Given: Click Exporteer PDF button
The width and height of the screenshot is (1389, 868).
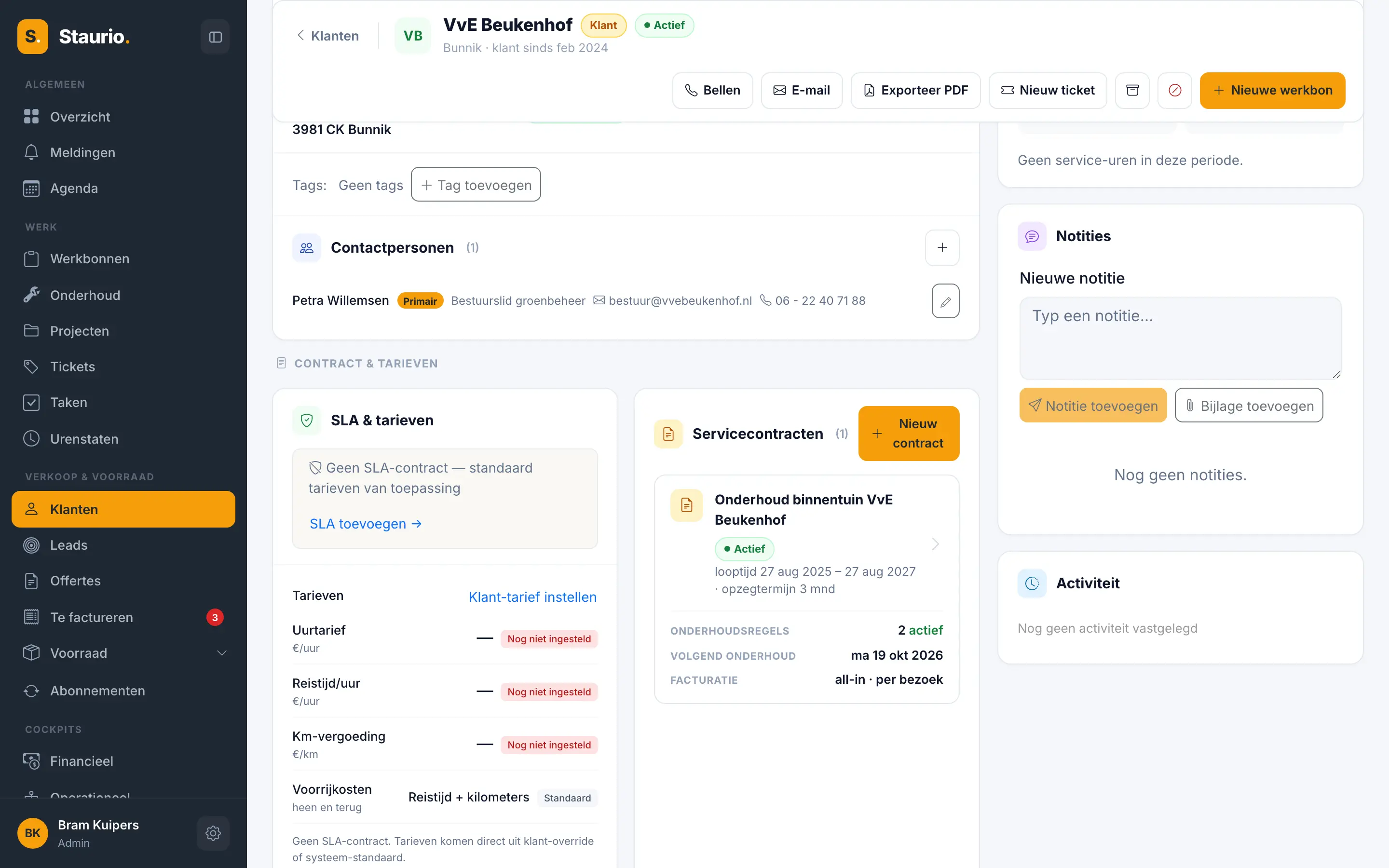Looking at the screenshot, I should pyautogui.click(x=915, y=90).
